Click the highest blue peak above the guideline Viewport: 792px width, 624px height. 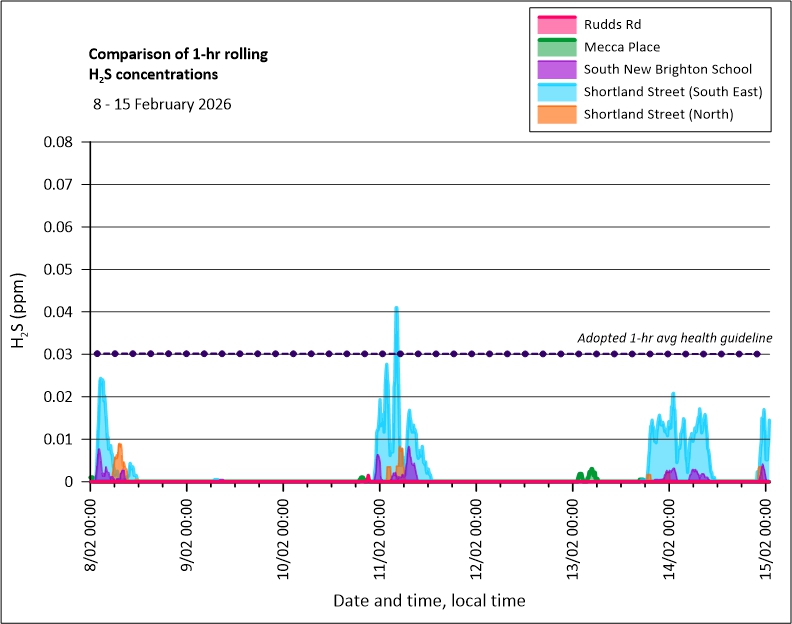coord(396,310)
